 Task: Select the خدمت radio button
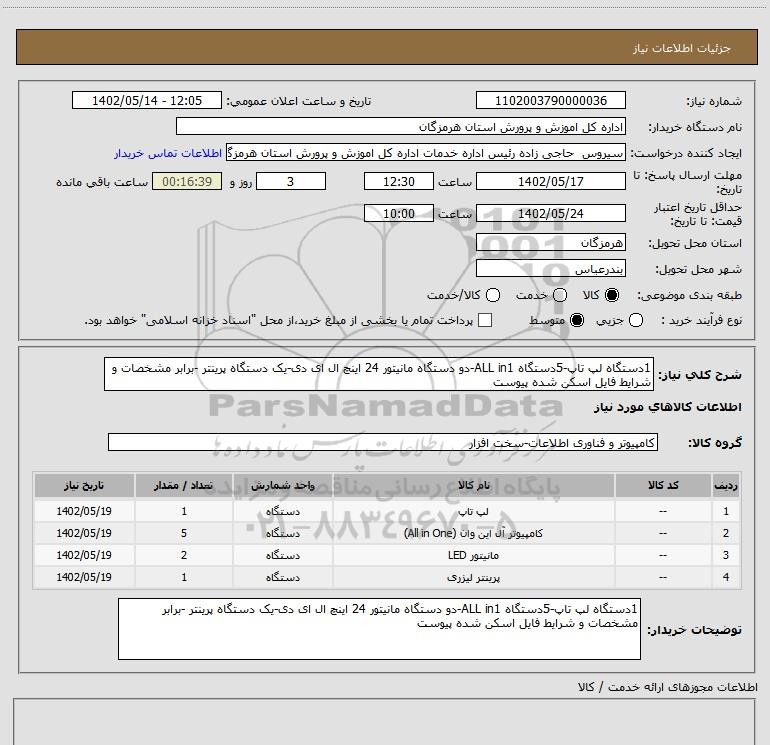(560, 295)
